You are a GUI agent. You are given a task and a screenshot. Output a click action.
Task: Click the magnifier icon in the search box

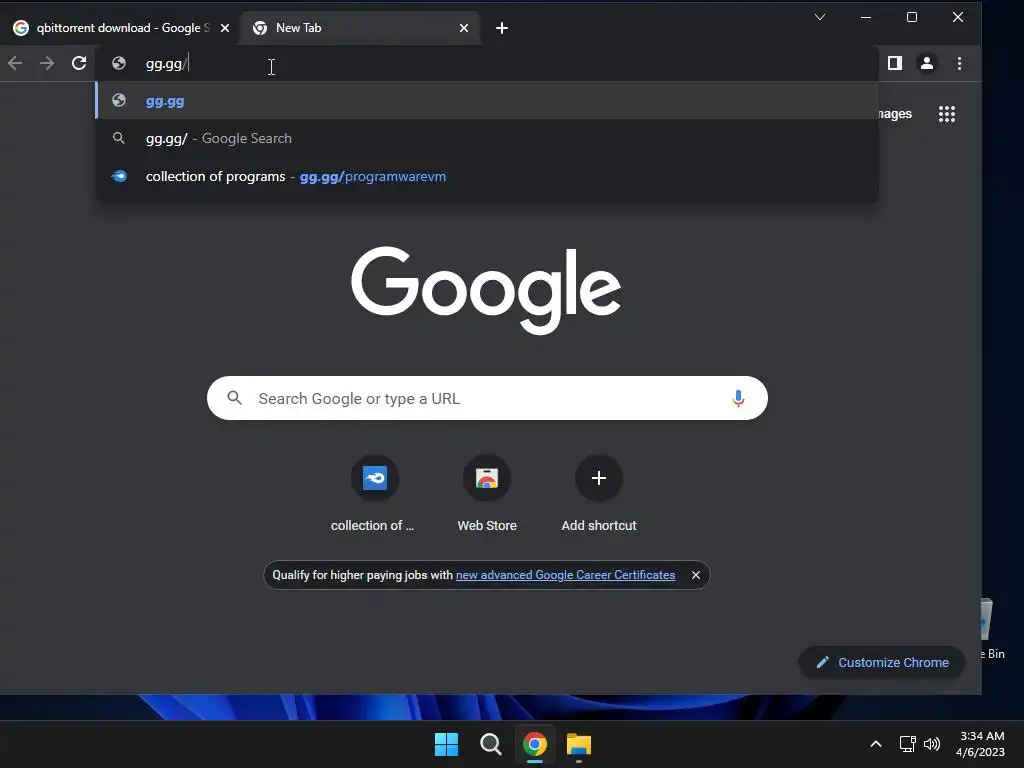point(234,398)
